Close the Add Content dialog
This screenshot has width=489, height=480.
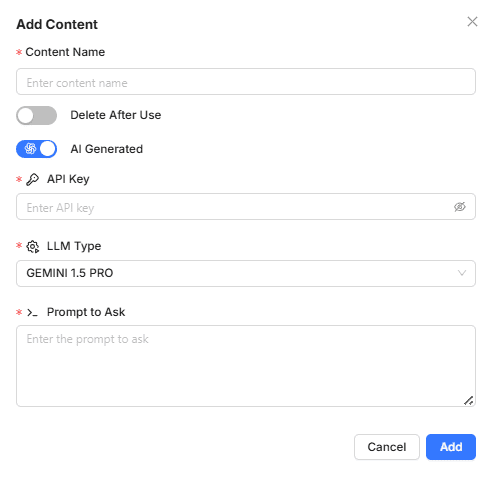(472, 22)
